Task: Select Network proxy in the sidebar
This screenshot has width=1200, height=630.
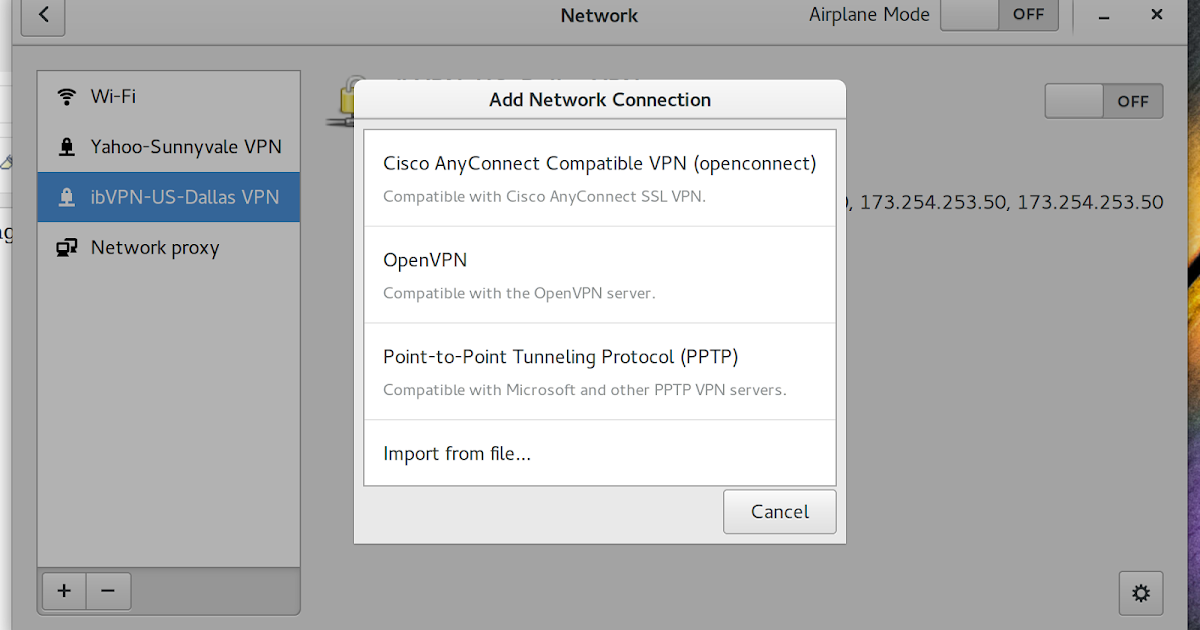Action: [169, 248]
